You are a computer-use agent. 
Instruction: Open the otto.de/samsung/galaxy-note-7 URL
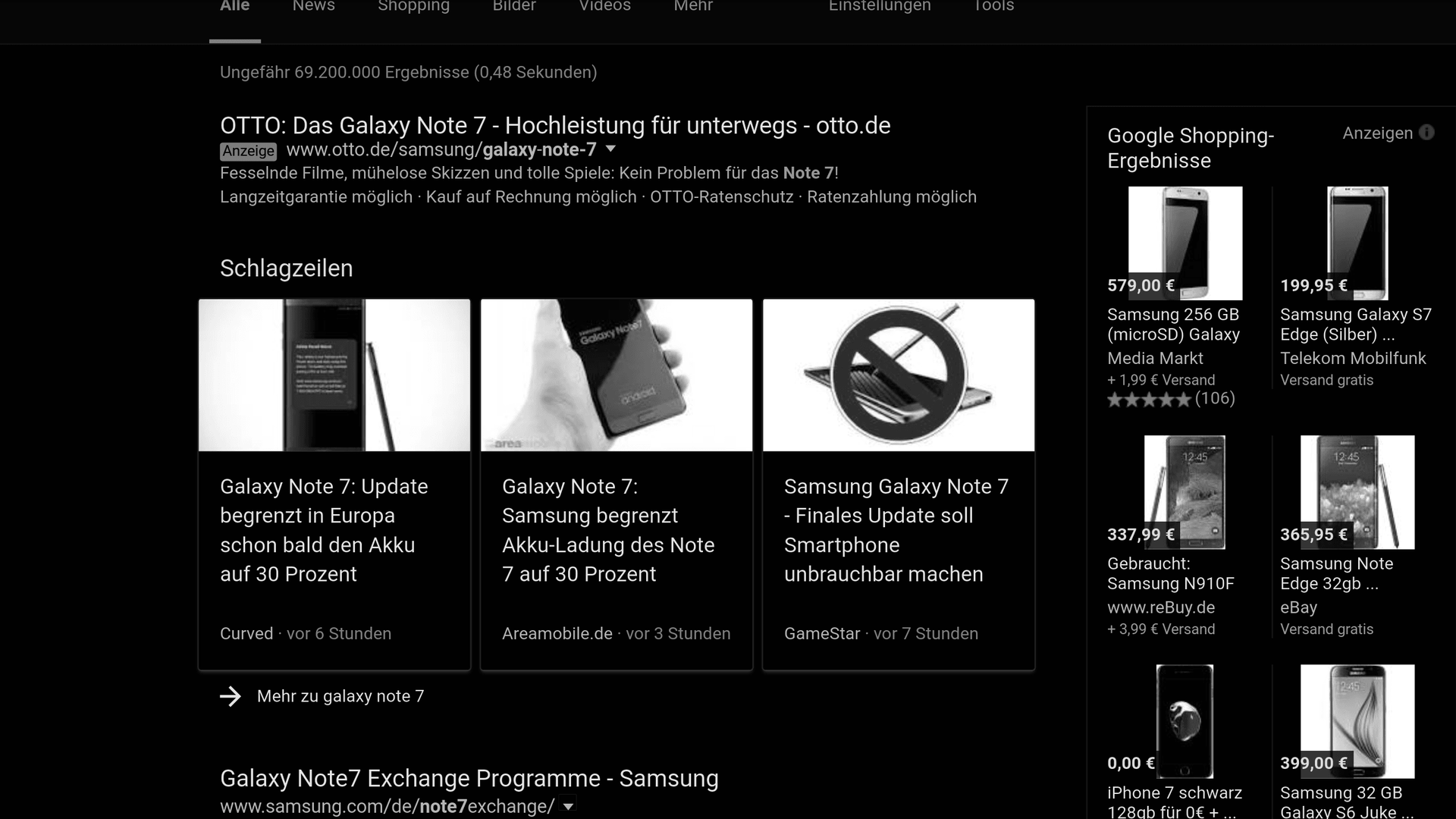[x=441, y=150]
